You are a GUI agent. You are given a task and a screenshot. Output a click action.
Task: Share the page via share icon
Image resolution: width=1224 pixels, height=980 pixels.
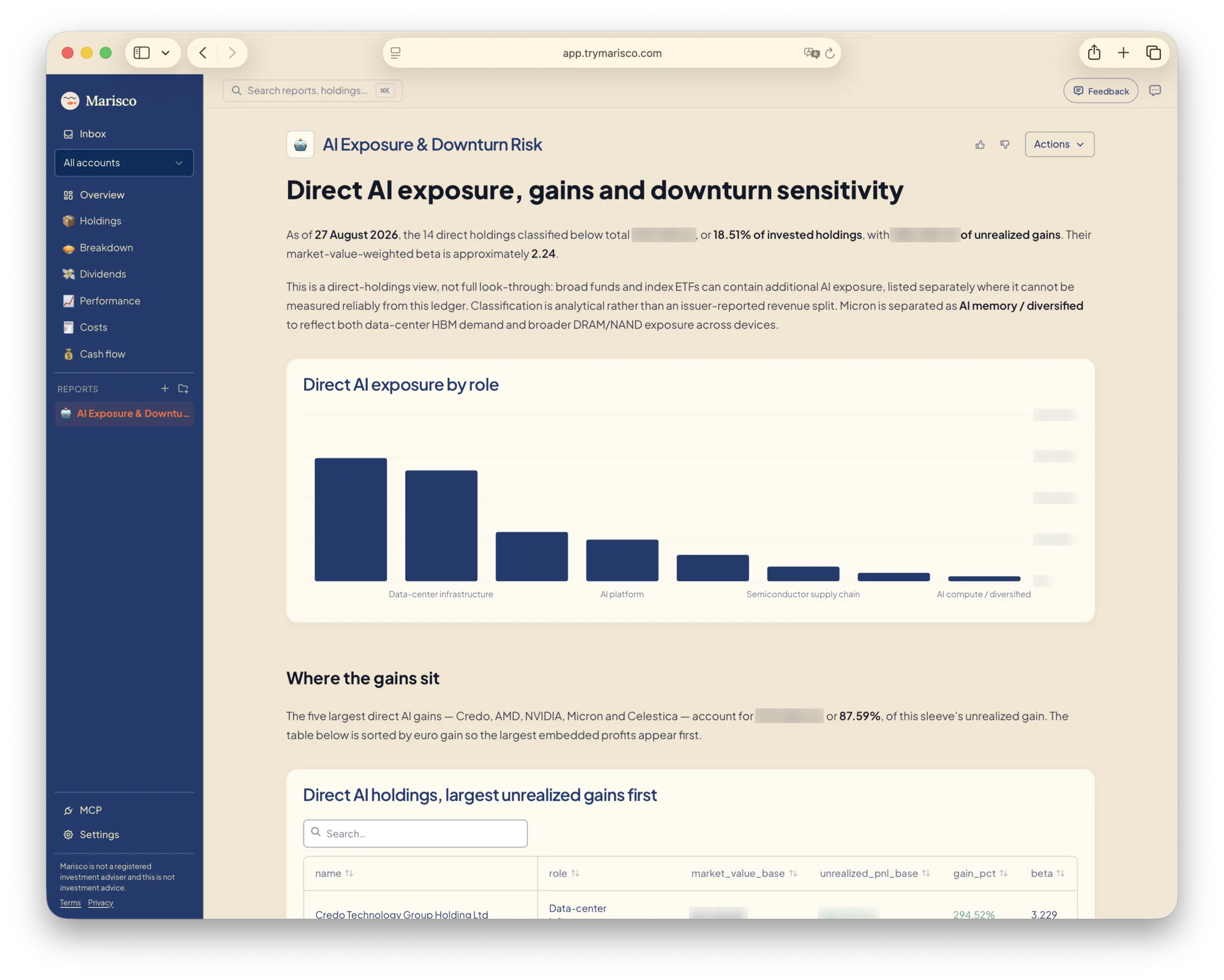(x=1094, y=53)
